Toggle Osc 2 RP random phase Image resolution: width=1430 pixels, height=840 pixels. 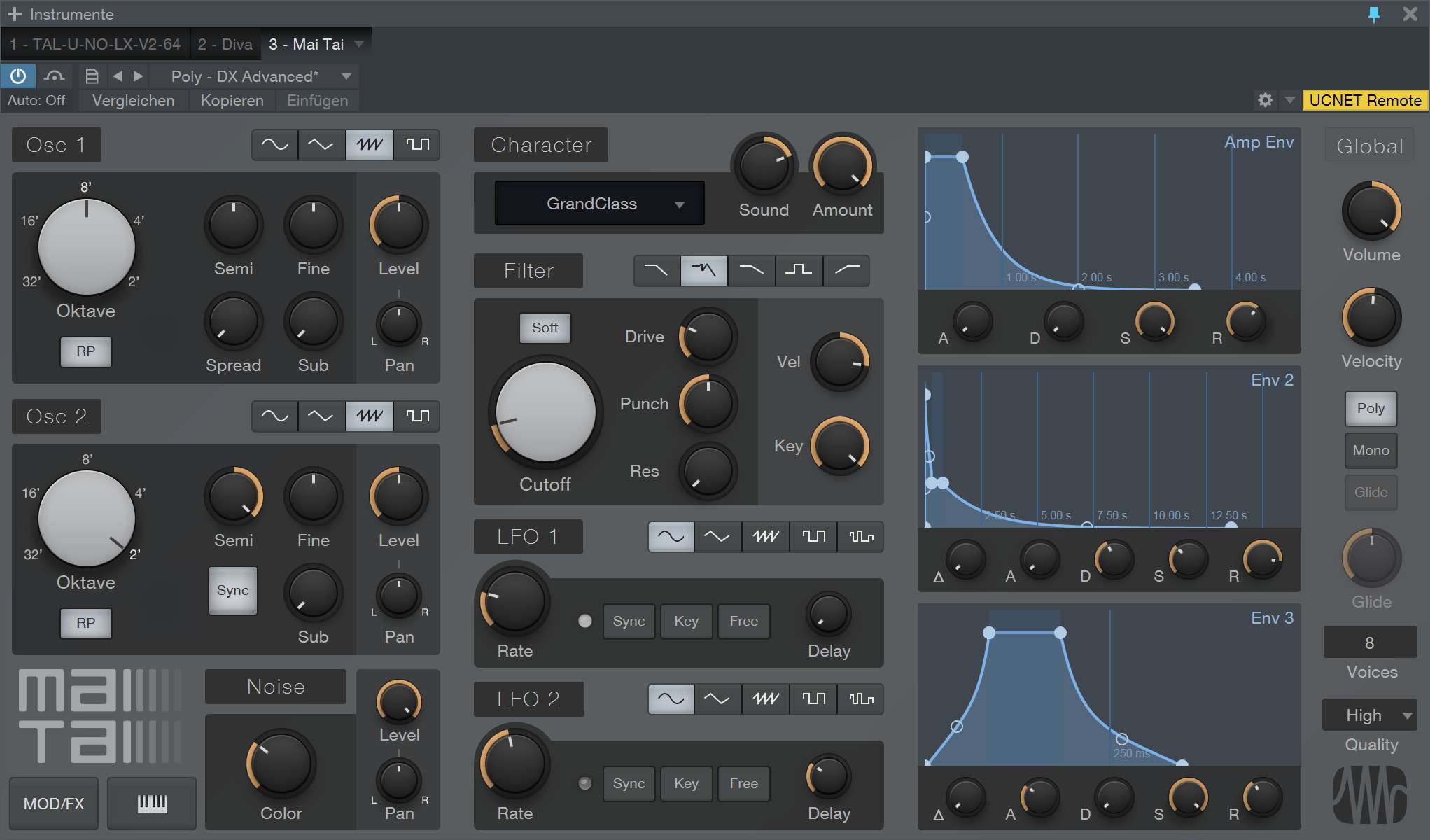85,623
